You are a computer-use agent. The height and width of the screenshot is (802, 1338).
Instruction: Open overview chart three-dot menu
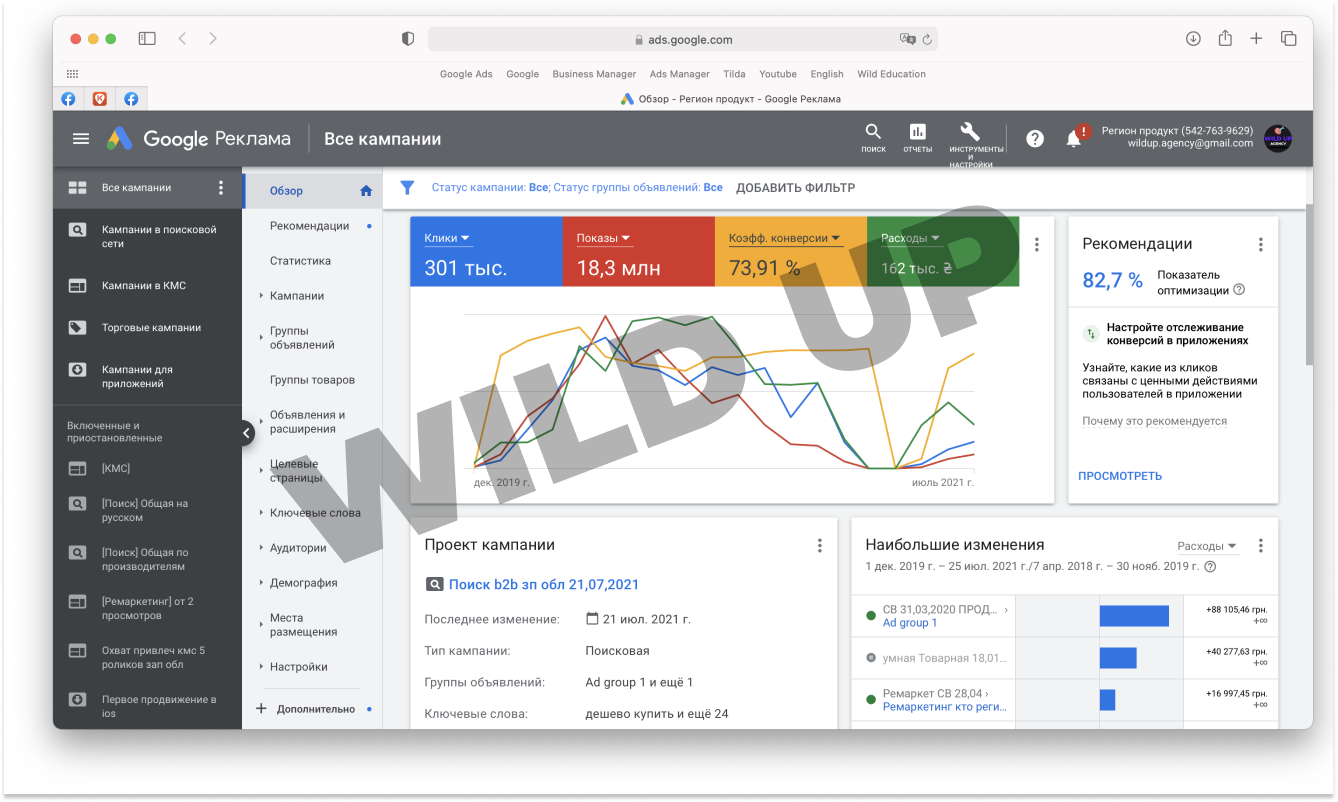click(1037, 245)
